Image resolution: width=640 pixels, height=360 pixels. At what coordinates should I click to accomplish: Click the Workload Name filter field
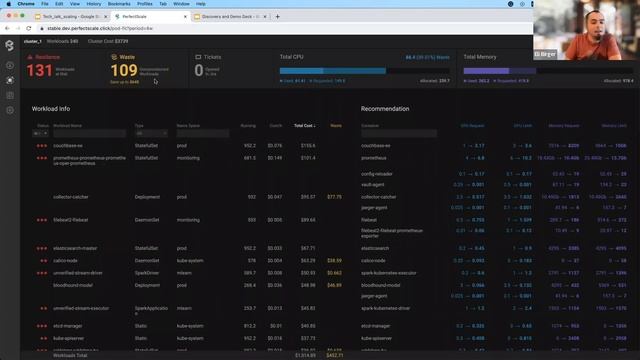point(89,133)
